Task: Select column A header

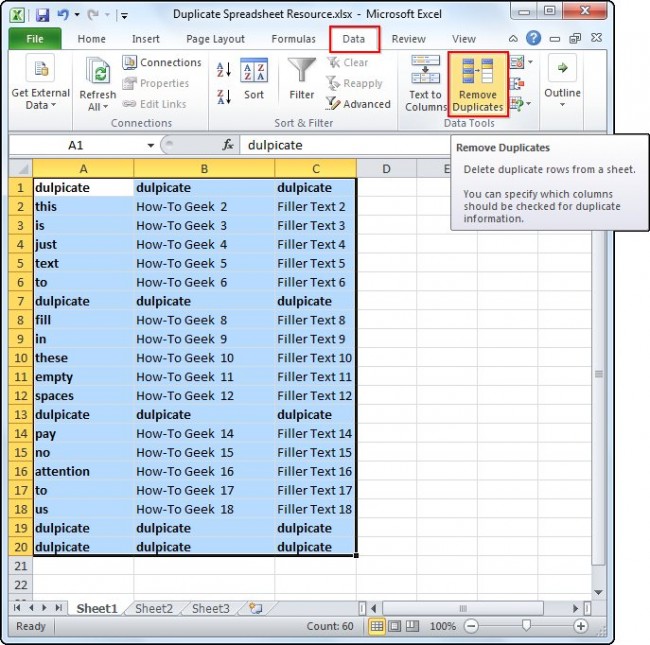Action: [x=83, y=169]
